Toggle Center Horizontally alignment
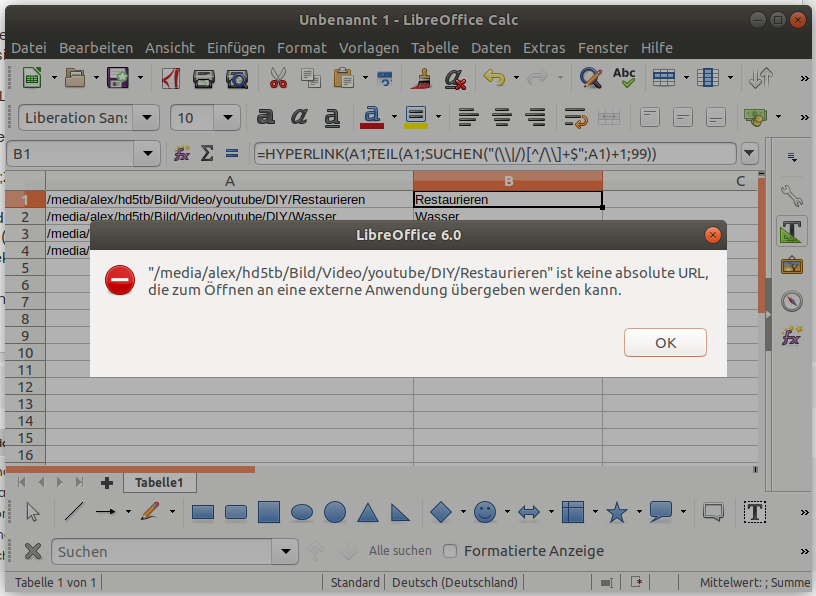Screen dimensions: 816x596 [502, 117]
